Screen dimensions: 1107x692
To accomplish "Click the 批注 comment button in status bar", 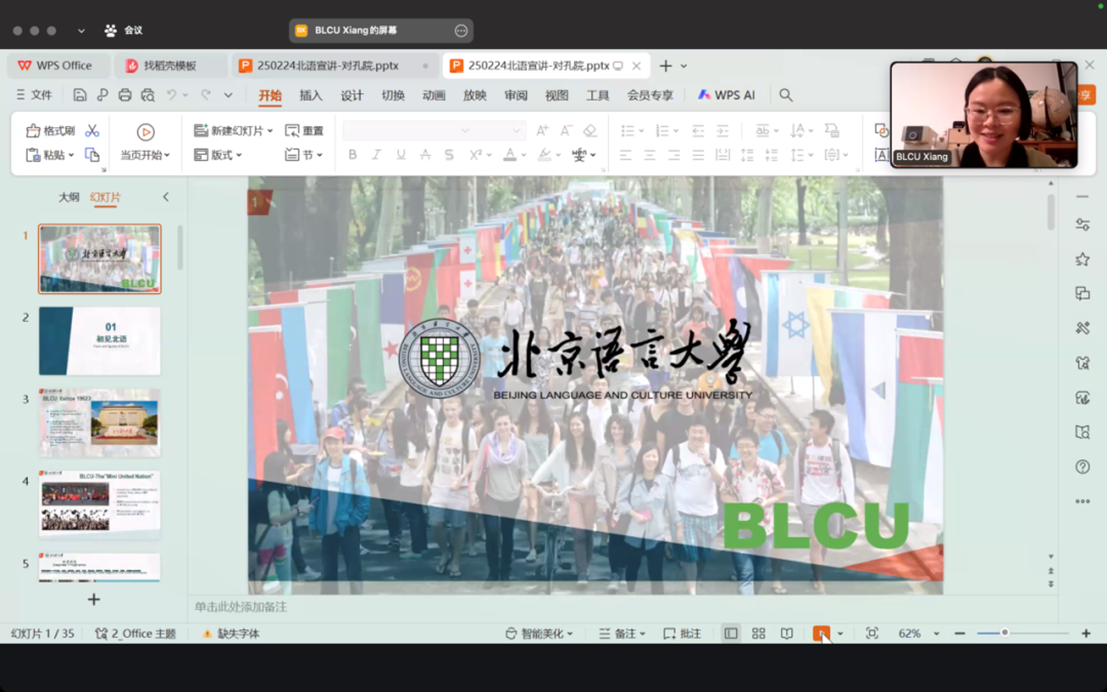I will tap(682, 633).
